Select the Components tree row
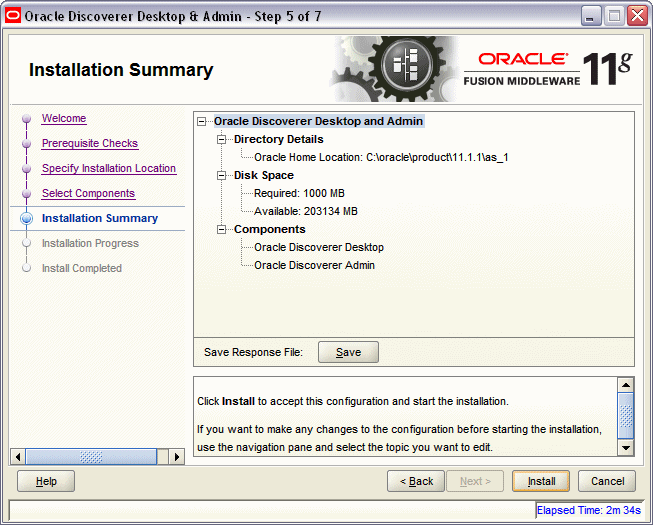 pos(269,229)
